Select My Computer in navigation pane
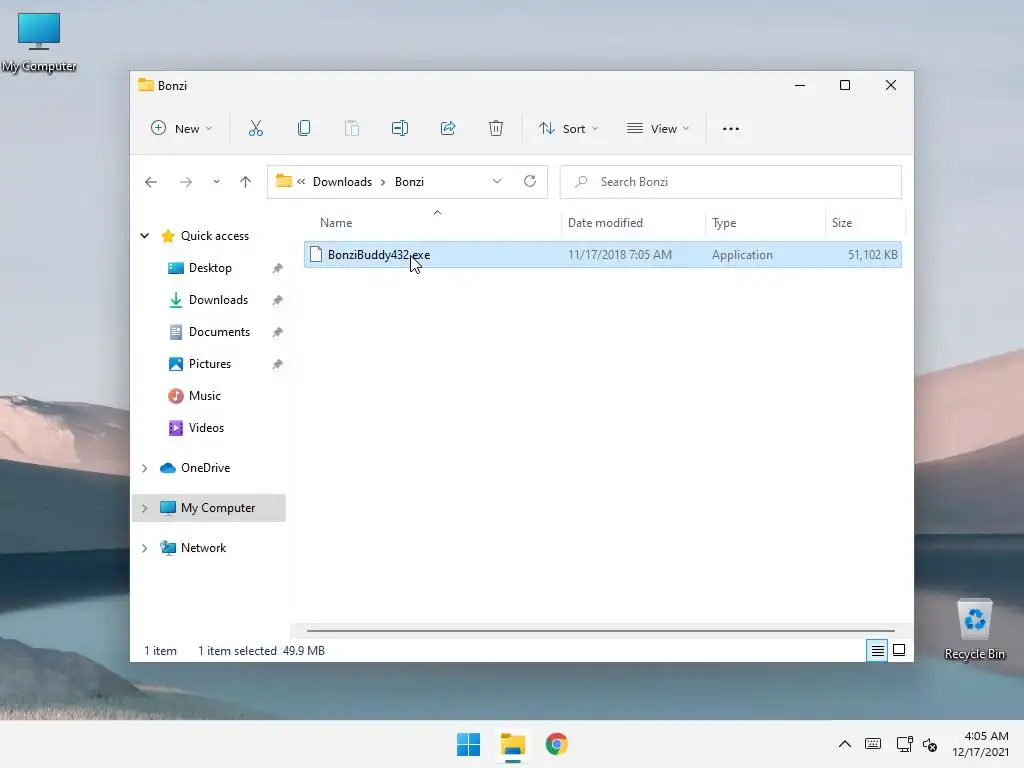 217,508
